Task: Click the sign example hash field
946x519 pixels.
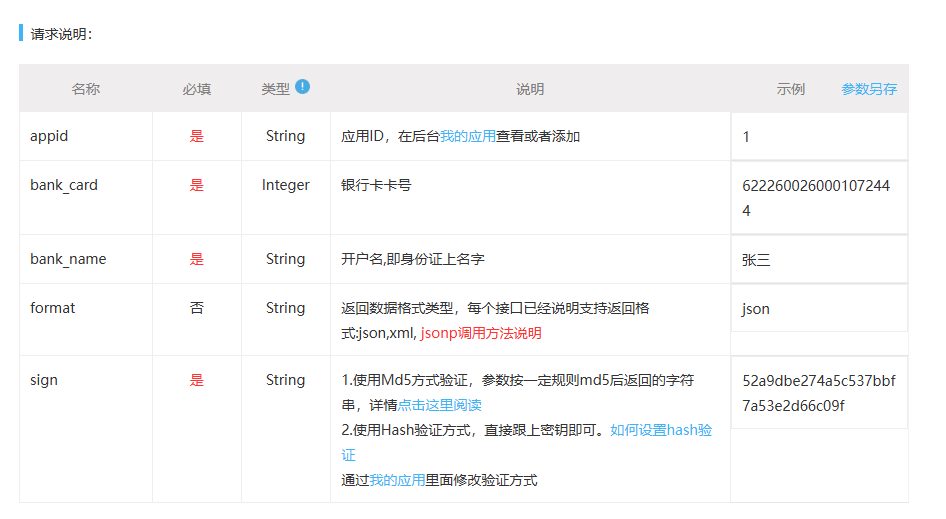Action: 819,393
